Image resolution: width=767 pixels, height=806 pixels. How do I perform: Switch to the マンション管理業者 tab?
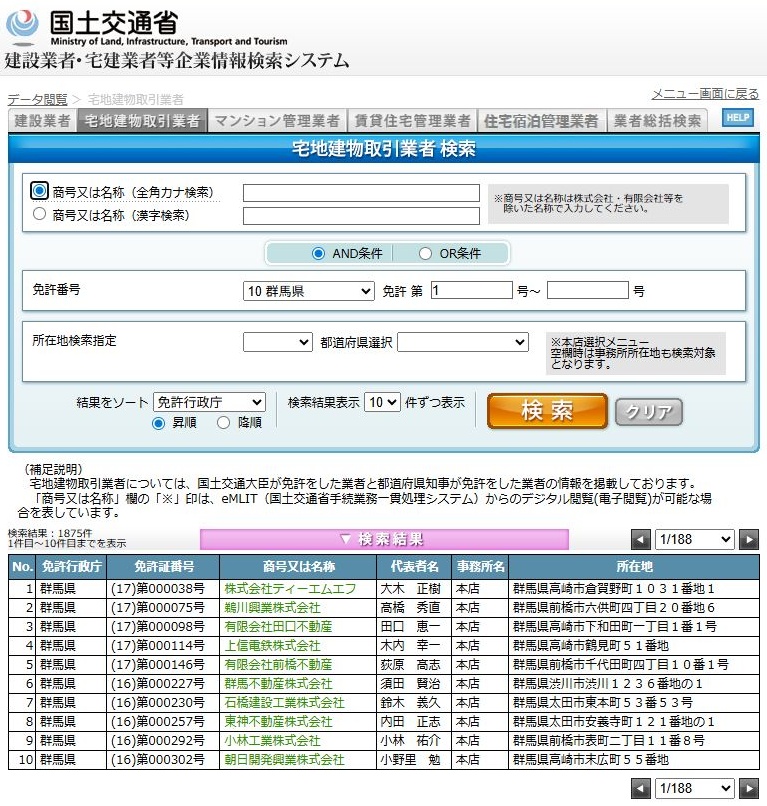pos(277,121)
